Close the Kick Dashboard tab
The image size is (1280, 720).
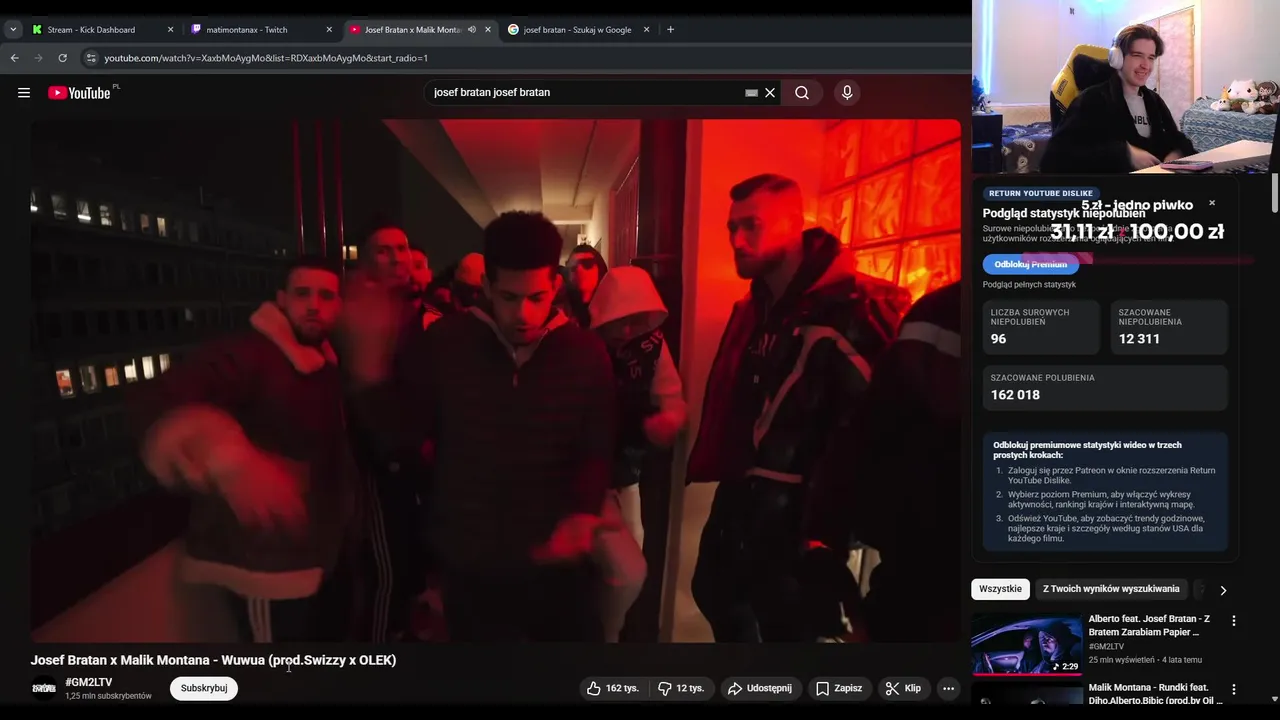click(x=170, y=29)
